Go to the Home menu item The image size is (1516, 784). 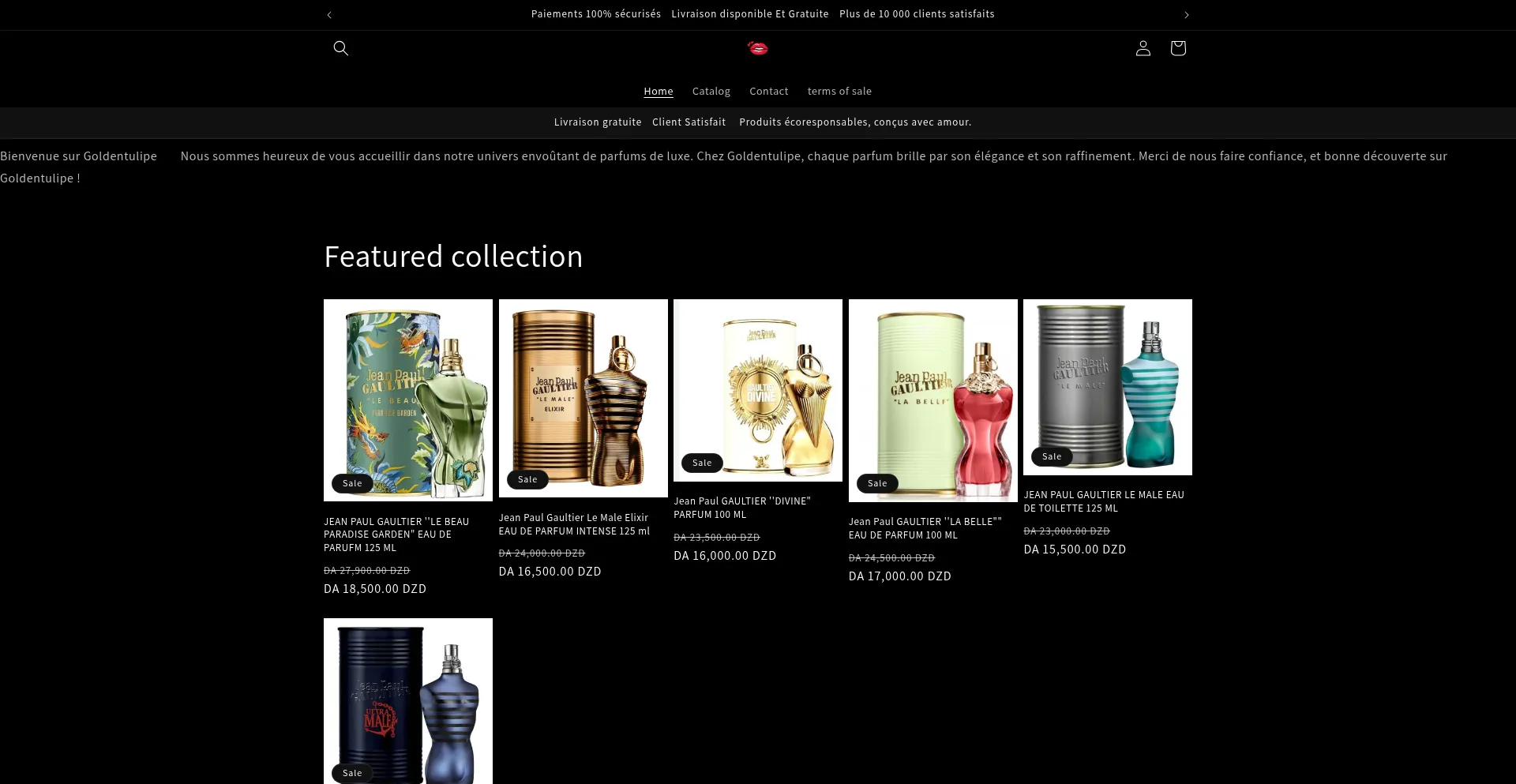659,92
